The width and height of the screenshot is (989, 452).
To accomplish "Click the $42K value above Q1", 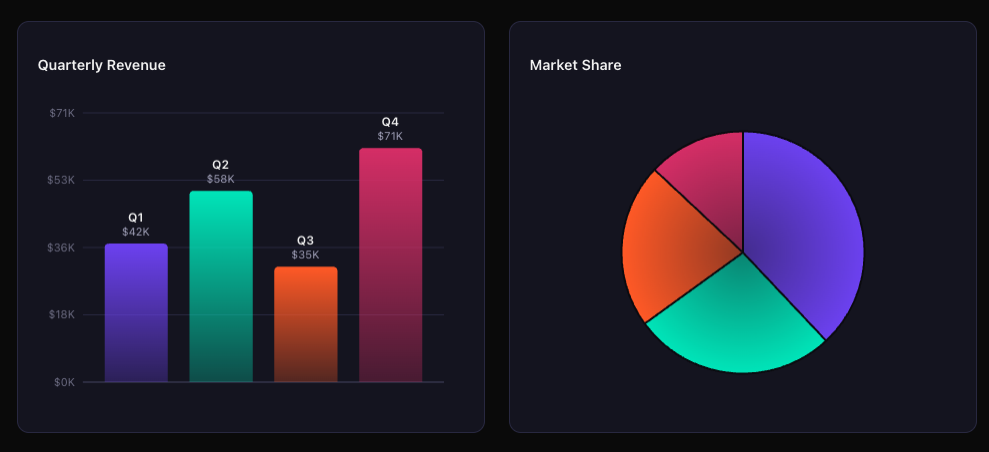I will [x=136, y=232].
